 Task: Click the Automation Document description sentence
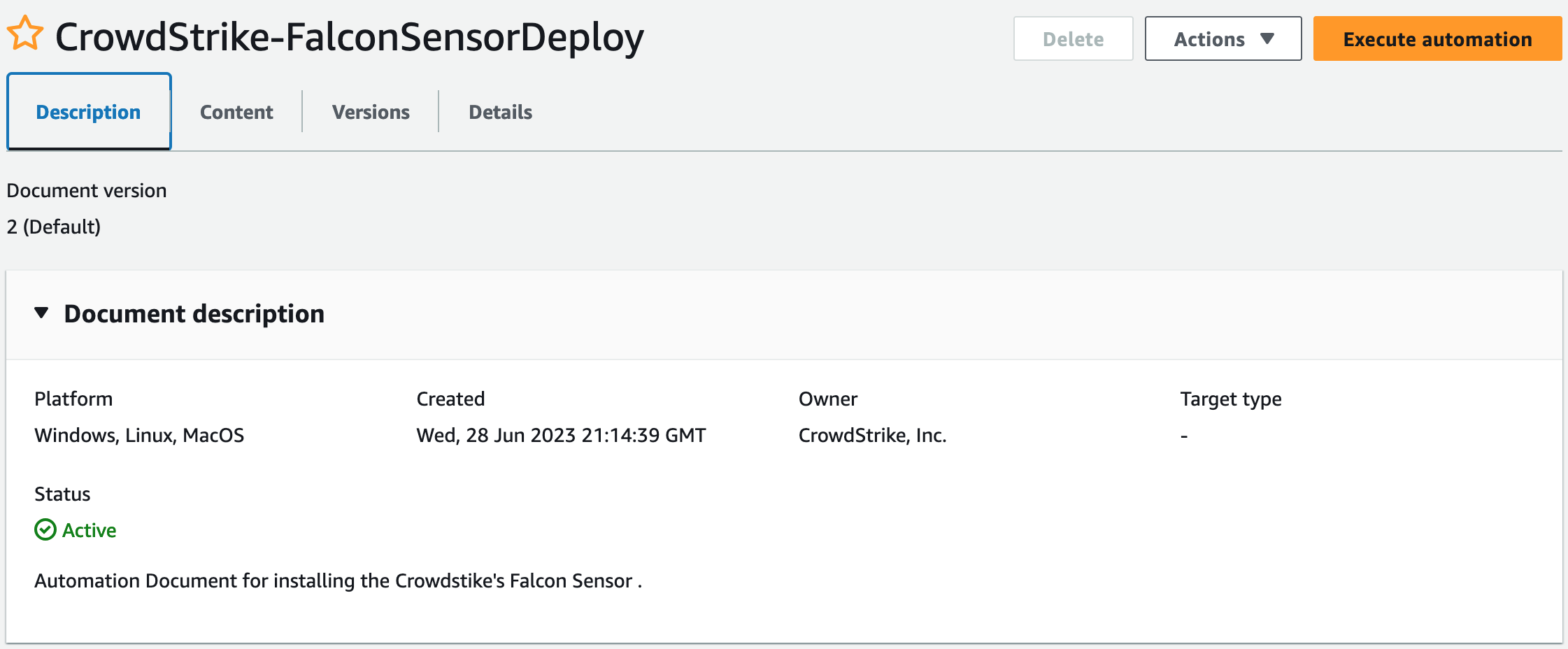338,580
